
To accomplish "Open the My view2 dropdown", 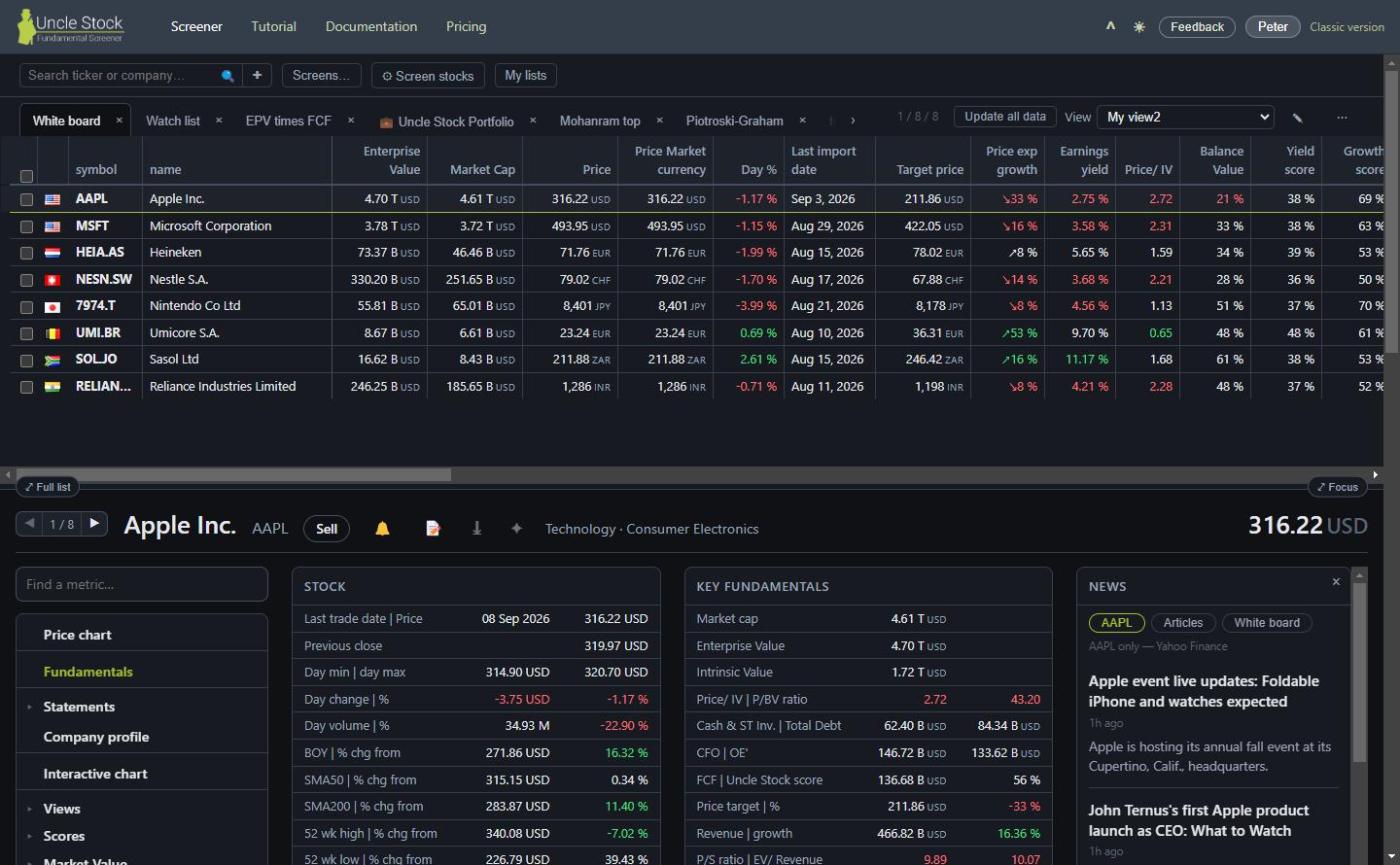I will coord(1186,117).
